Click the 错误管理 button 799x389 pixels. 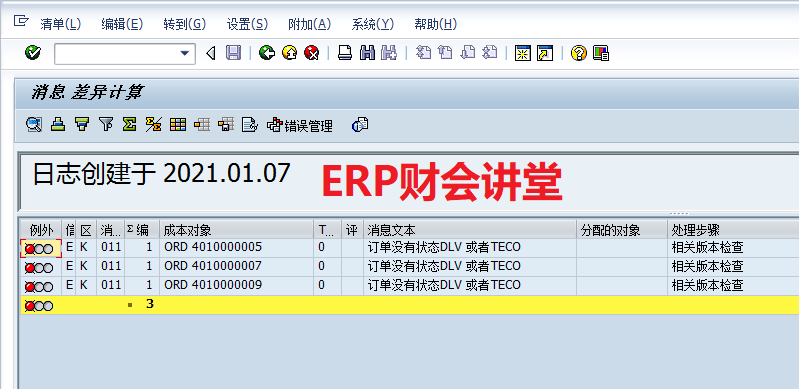300,125
